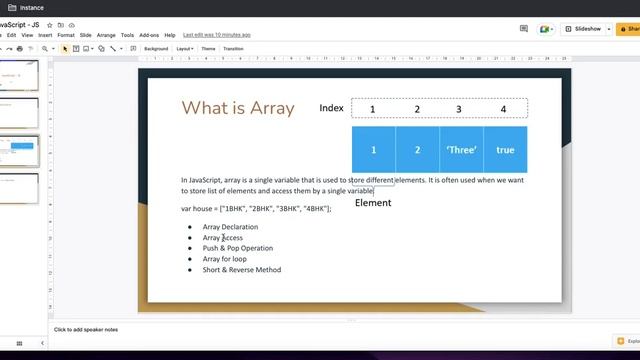This screenshot has height=360, width=640.
Task: Pick the Text box tool
Action: coord(76,49)
